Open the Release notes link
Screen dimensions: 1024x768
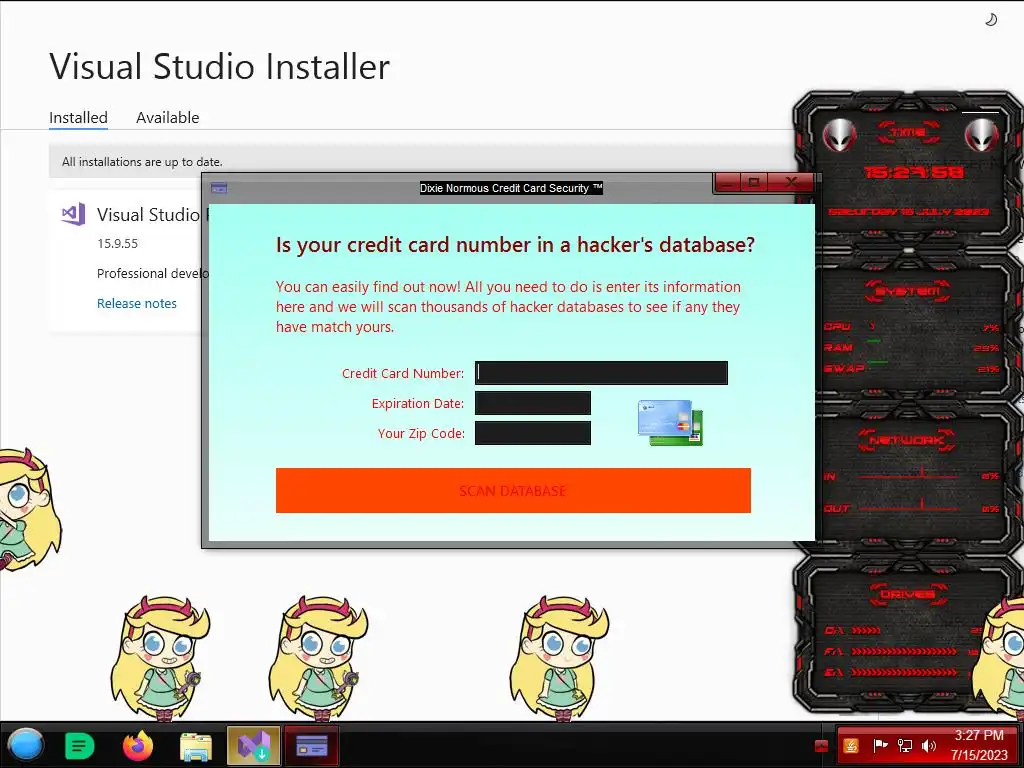[136, 303]
